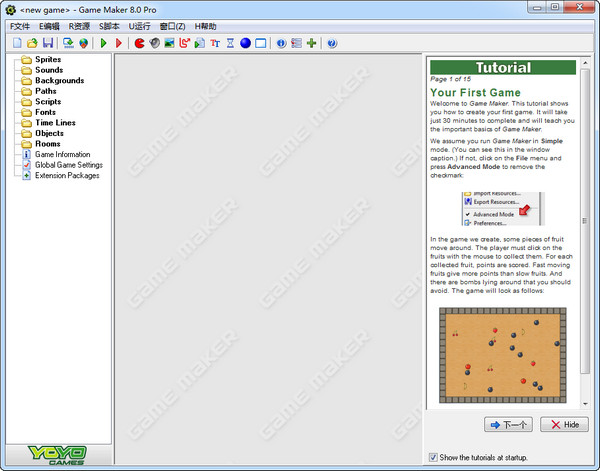The width and height of the screenshot is (600, 471).
Task: Click the Create a background icon
Action: point(169,43)
